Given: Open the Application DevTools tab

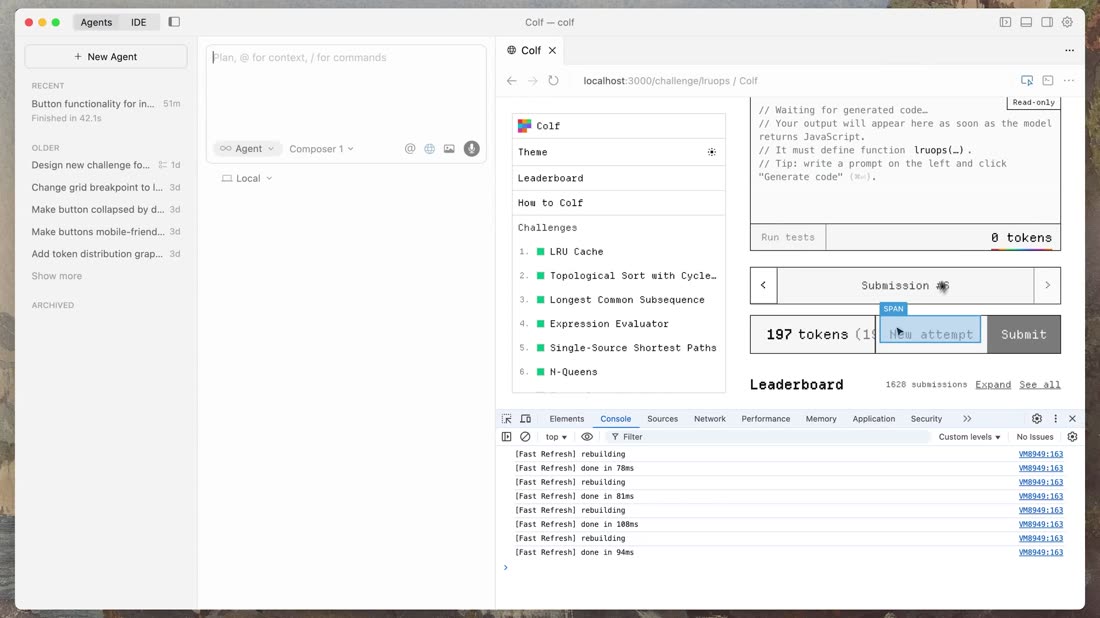Looking at the screenshot, I should point(873,419).
